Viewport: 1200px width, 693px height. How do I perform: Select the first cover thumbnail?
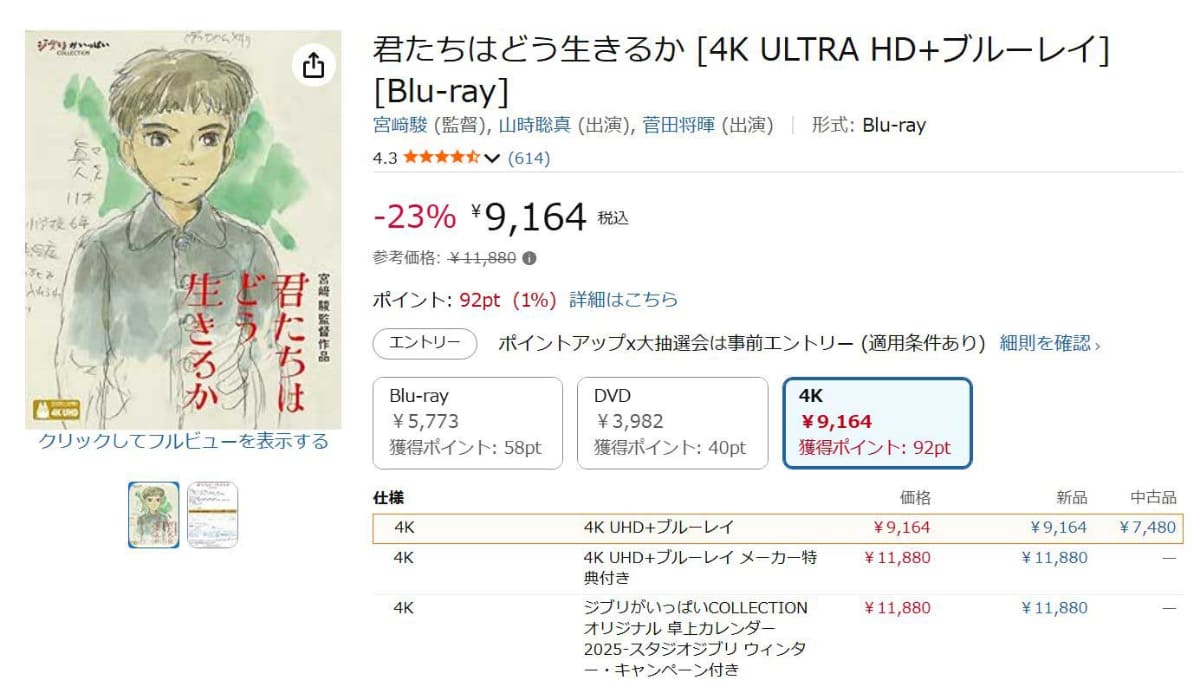point(153,515)
